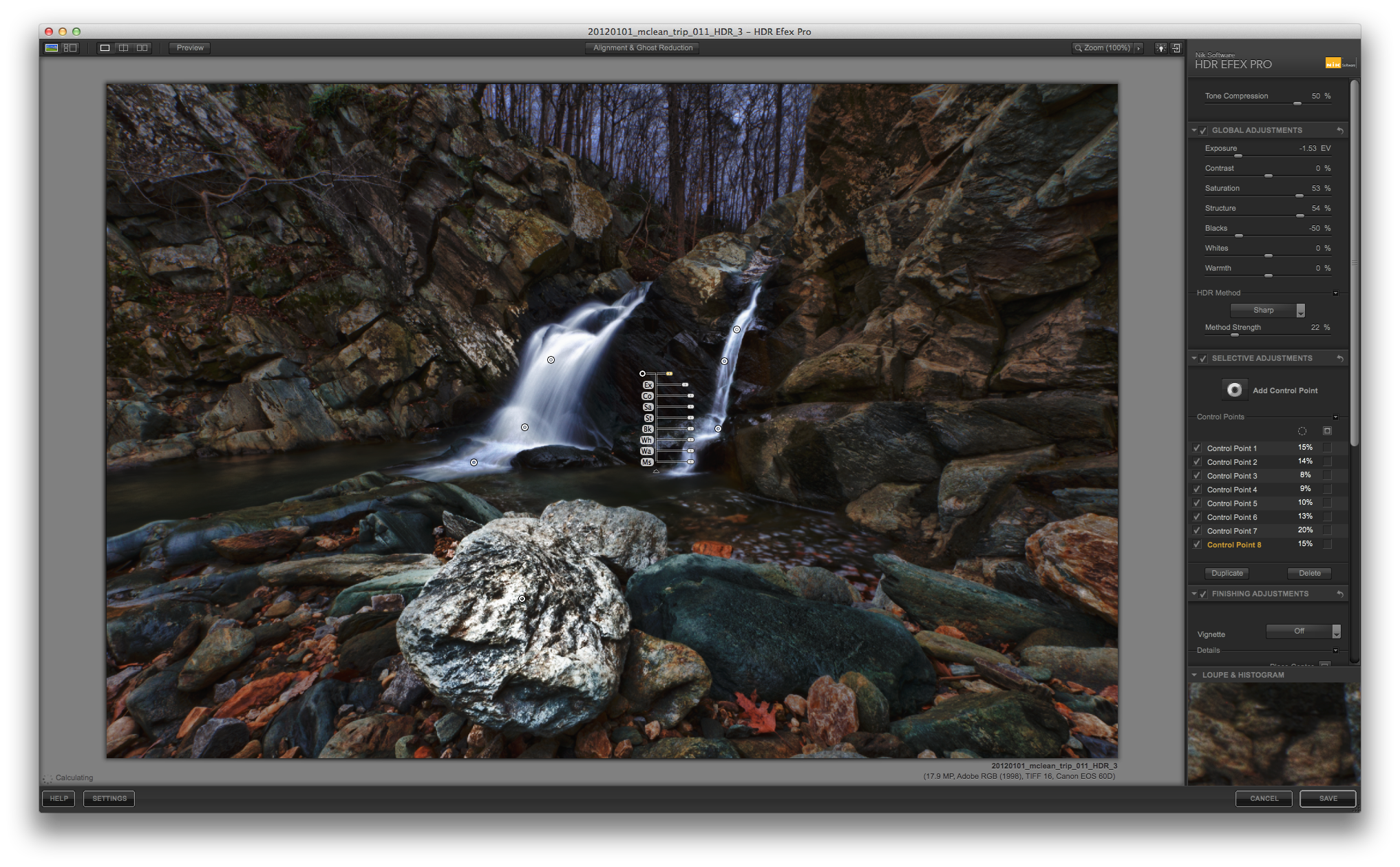Click the Method Strength slider handle
This screenshot has height=867, width=1400.
1234,335
